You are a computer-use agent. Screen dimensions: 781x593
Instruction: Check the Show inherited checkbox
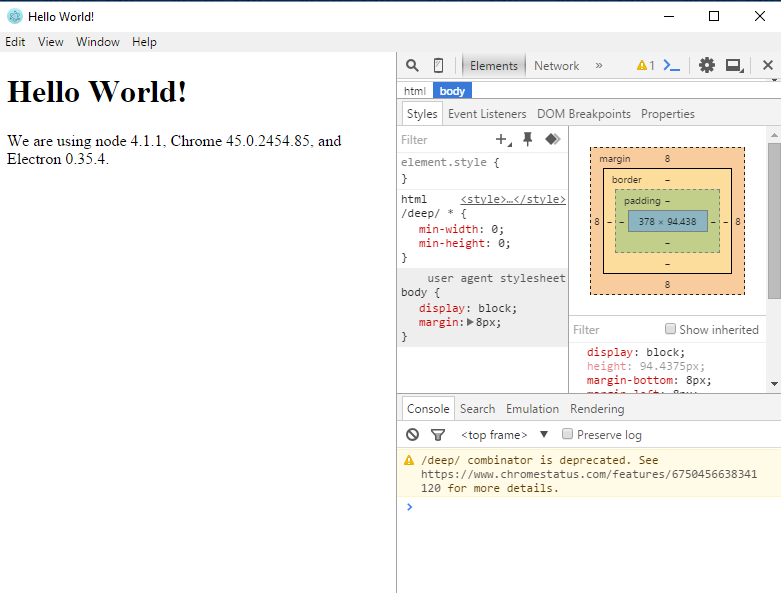pos(671,330)
